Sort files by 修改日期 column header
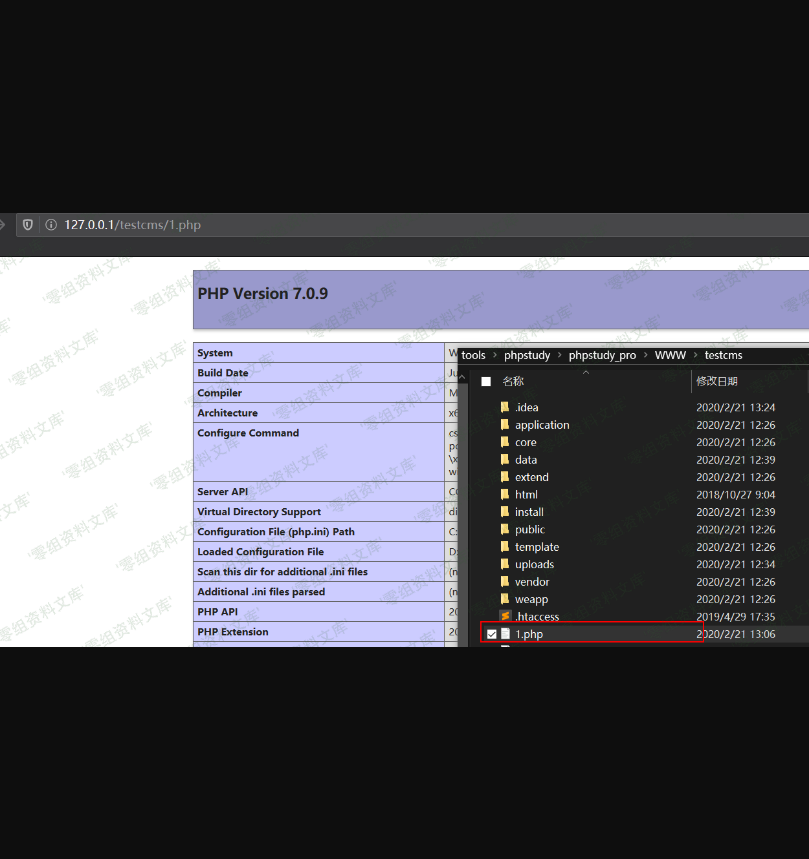This screenshot has height=859, width=809. click(x=717, y=381)
